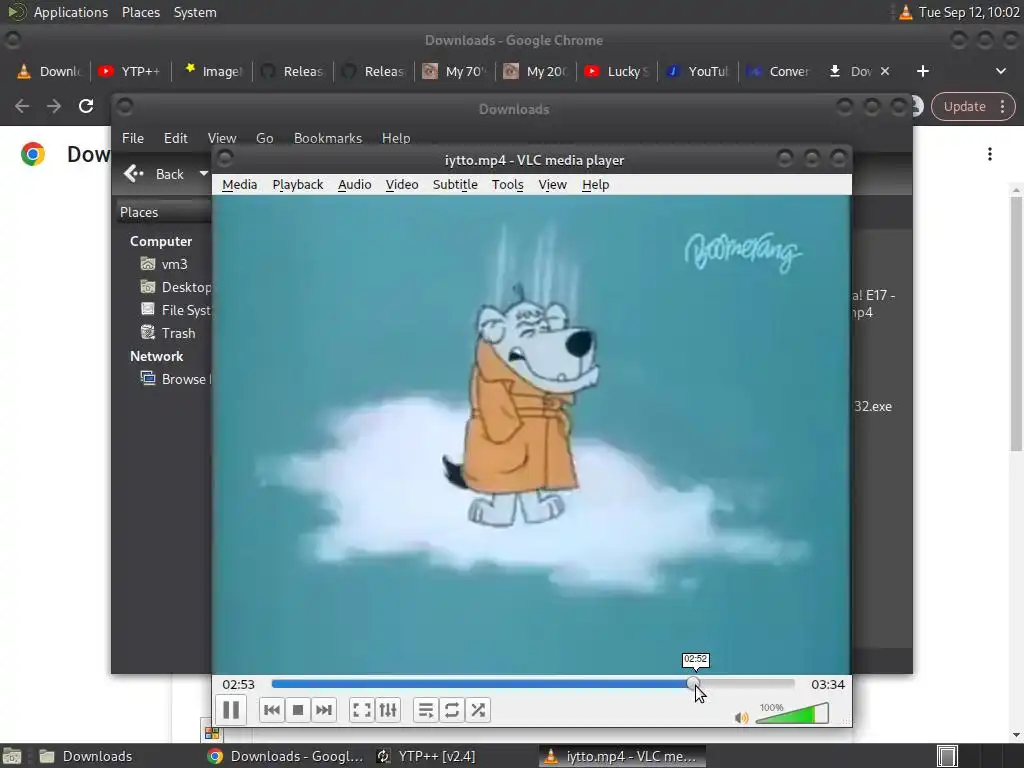Switch to Downloads - Google Chrome taskbar entry
Viewport: 1024px width, 768px height.
click(286, 756)
